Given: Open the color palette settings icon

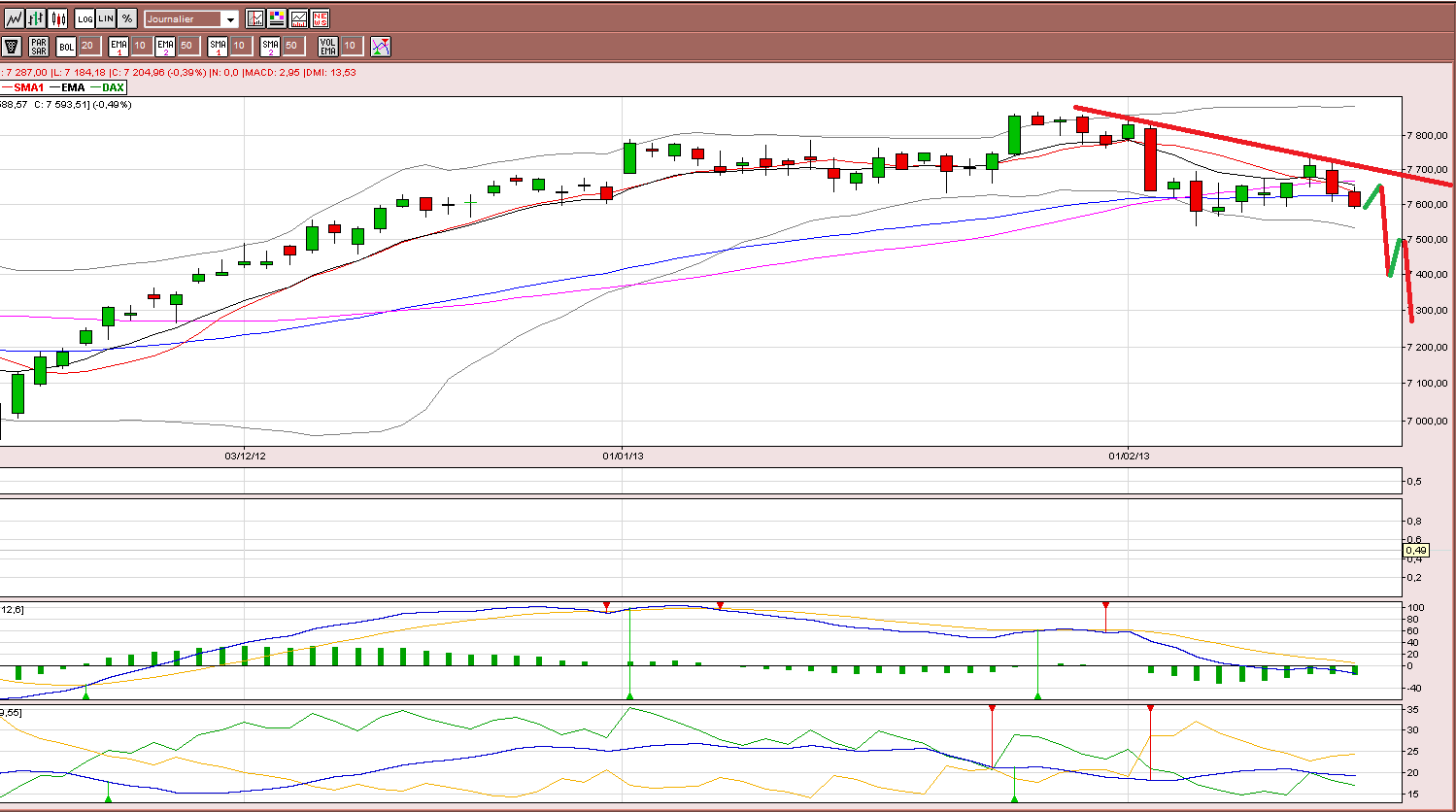Looking at the screenshot, I should click(277, 18).
